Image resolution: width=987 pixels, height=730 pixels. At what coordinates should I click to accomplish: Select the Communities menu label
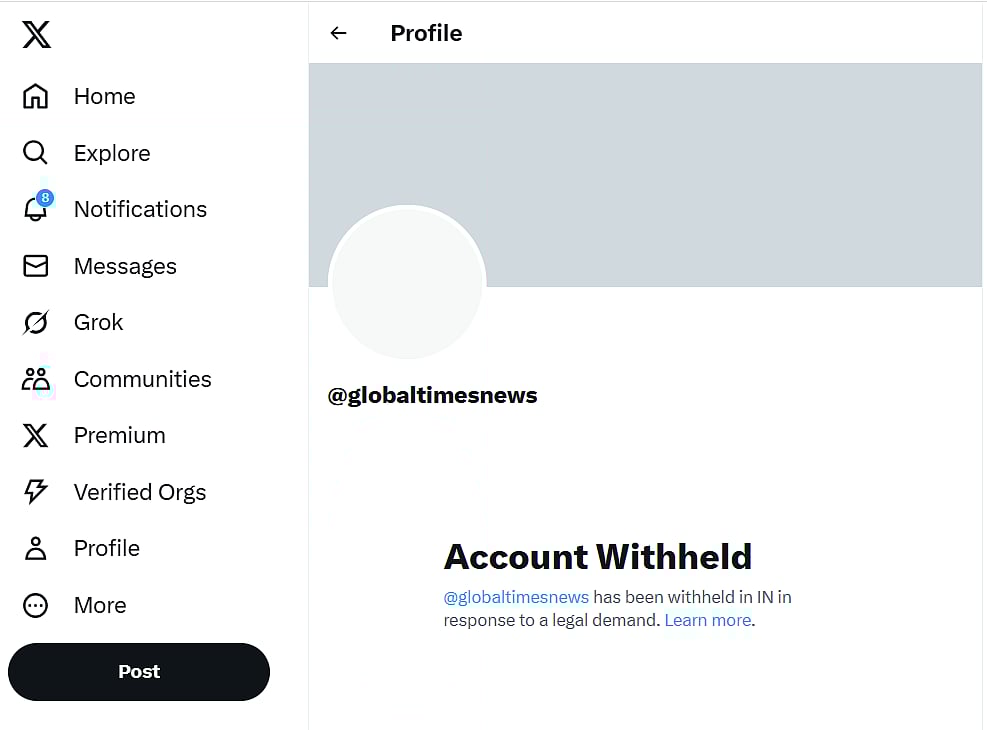pos(143,379)
